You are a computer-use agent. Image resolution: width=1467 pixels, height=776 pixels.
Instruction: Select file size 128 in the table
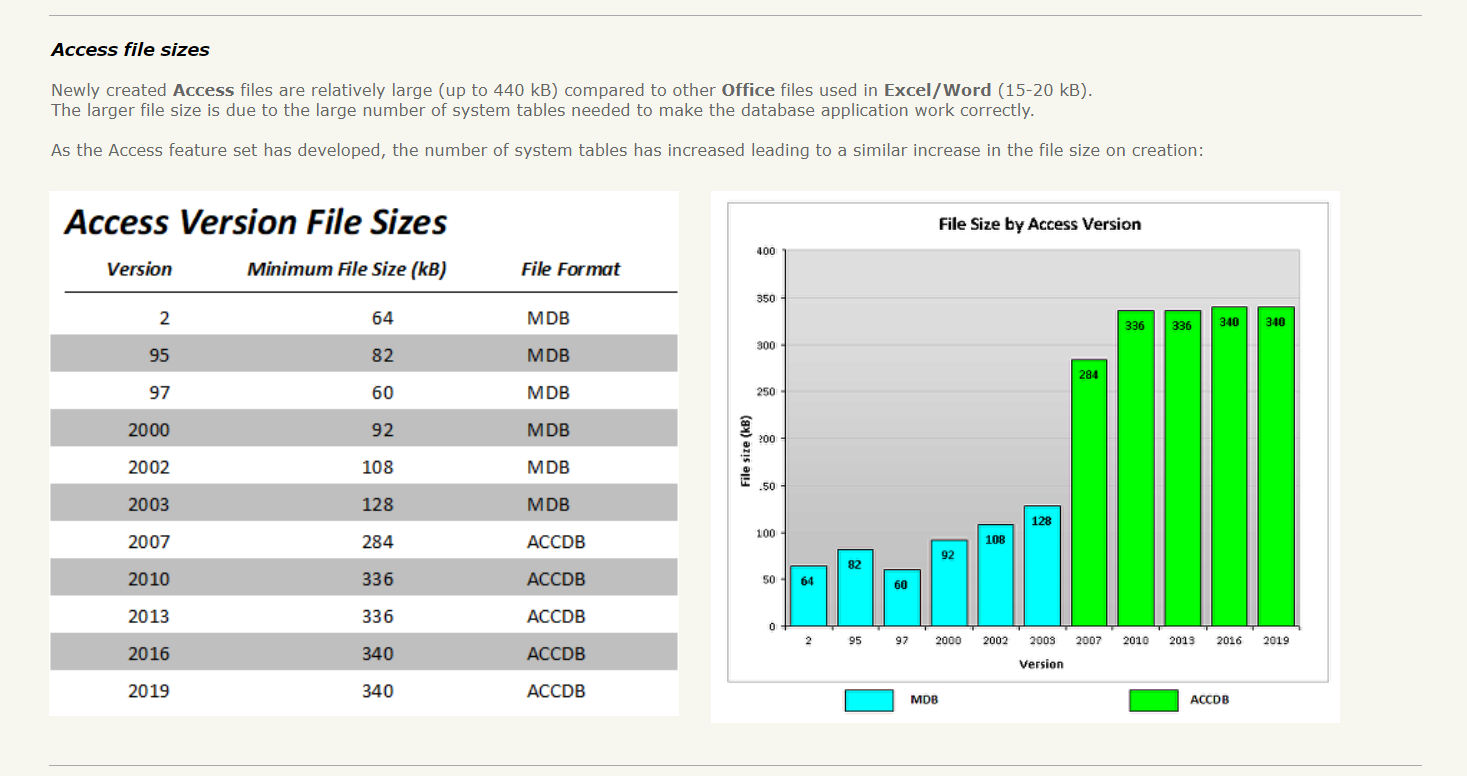pos(378,504)
